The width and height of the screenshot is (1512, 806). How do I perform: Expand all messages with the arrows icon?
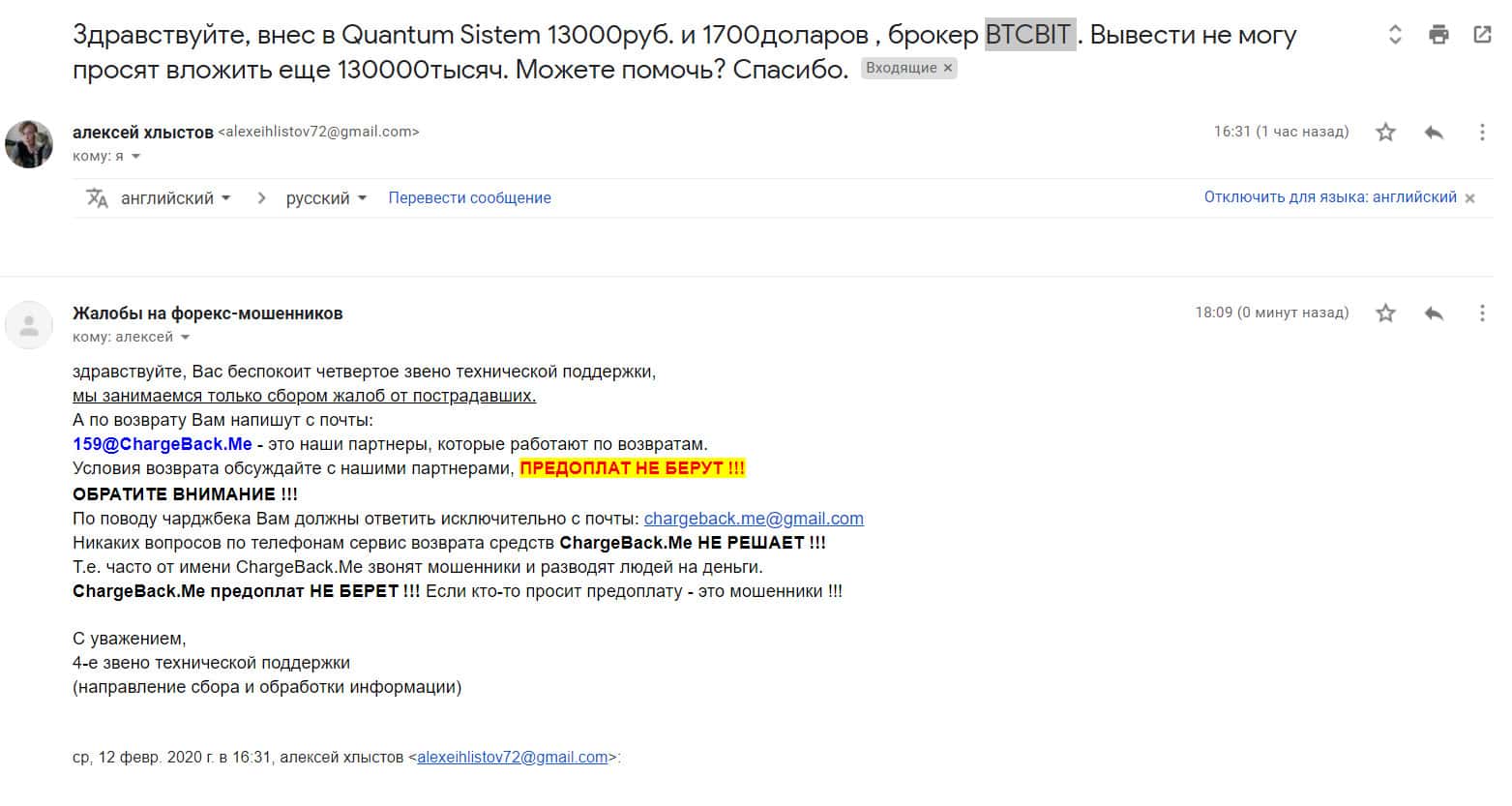(x=1395, y=35)
